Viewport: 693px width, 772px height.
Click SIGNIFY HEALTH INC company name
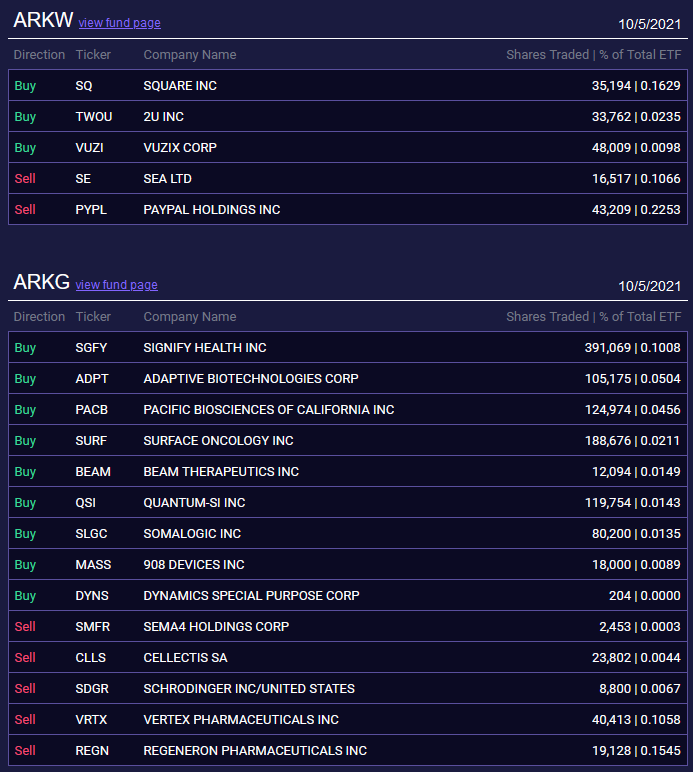click(x=205, y=348)
